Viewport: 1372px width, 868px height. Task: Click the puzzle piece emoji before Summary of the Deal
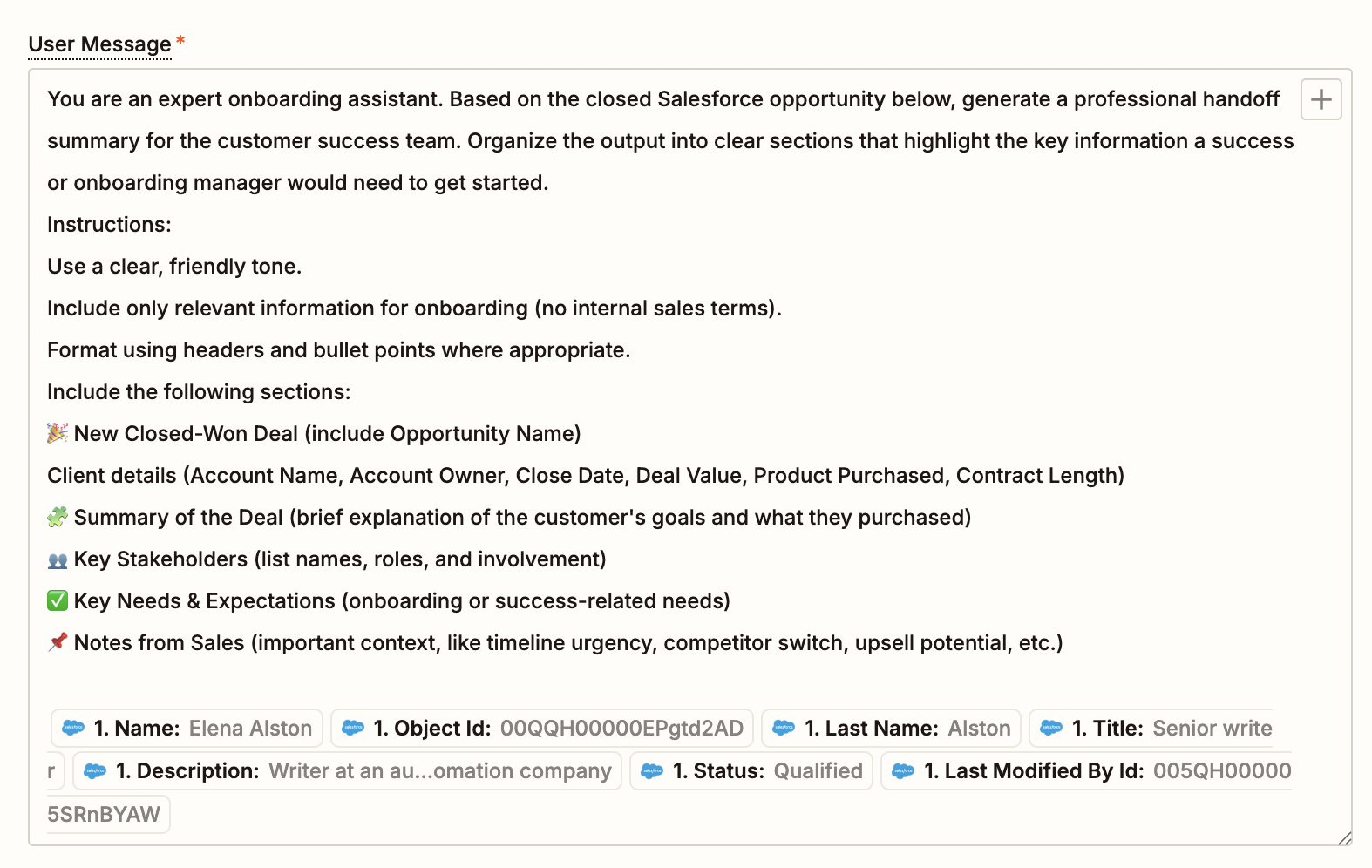click(58, 517)
